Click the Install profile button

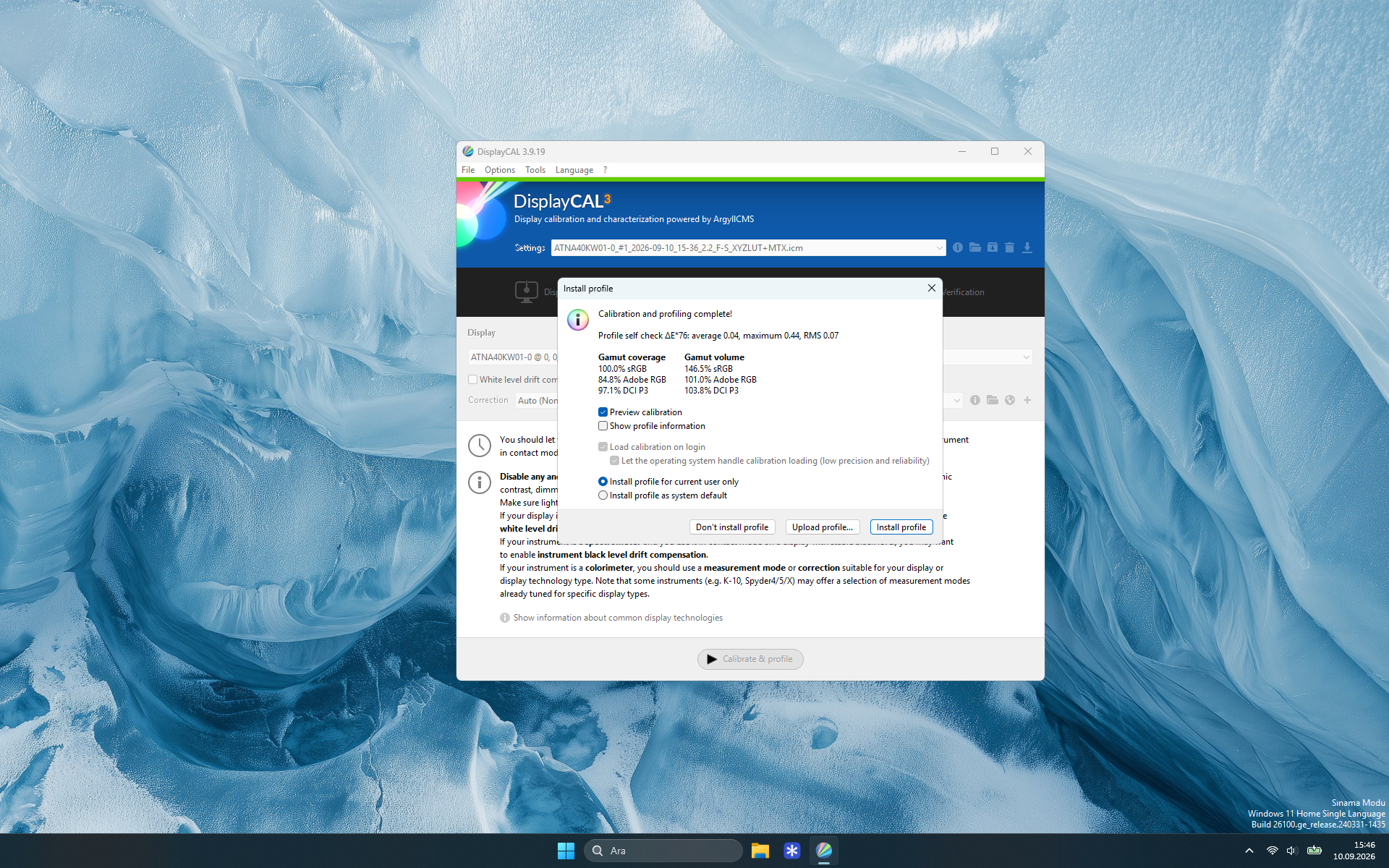(x=901, y=527)
